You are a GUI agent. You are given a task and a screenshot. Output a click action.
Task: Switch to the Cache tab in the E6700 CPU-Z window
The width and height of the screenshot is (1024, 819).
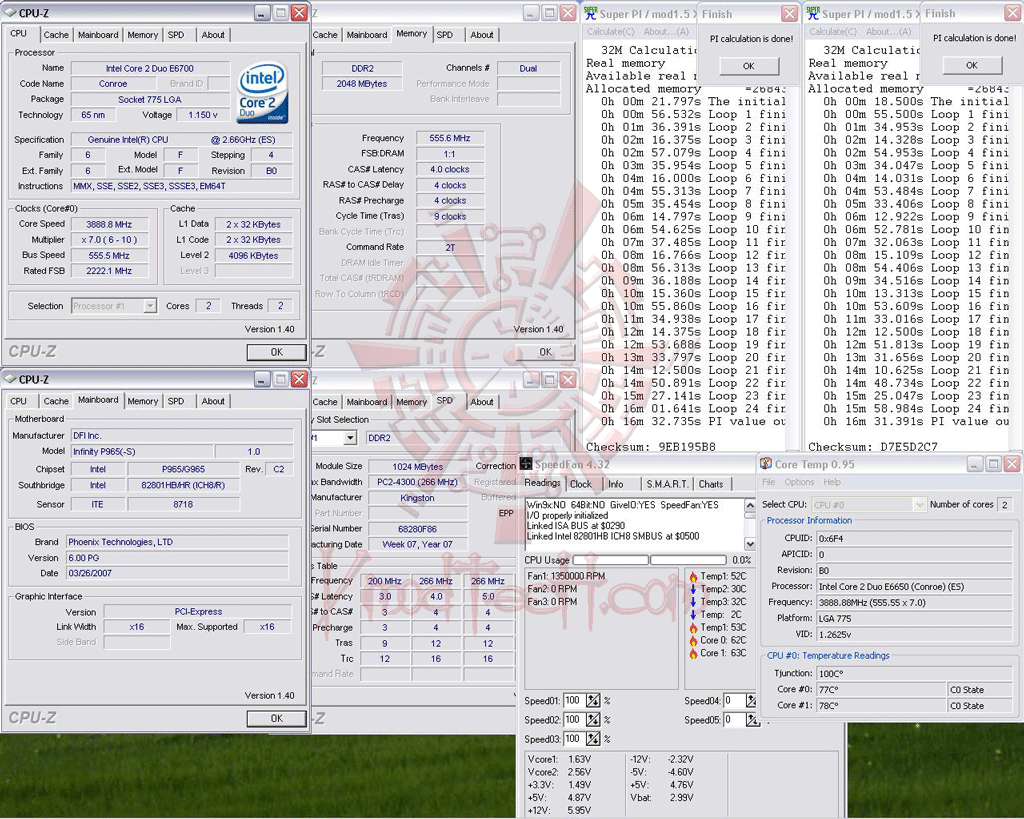[56, 35]
